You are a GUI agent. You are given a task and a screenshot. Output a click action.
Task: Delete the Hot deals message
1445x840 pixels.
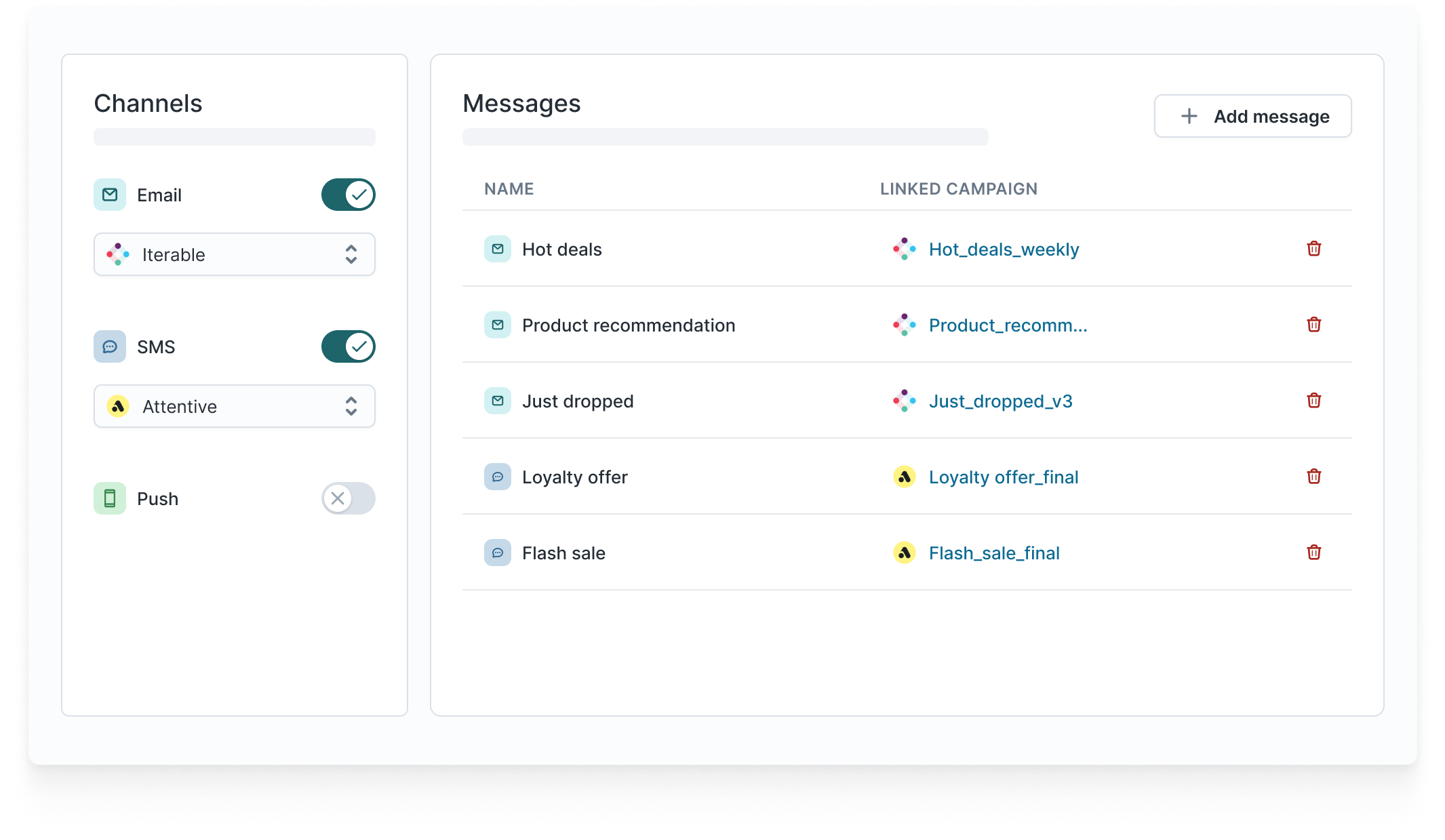click(x=1313, y=249)
